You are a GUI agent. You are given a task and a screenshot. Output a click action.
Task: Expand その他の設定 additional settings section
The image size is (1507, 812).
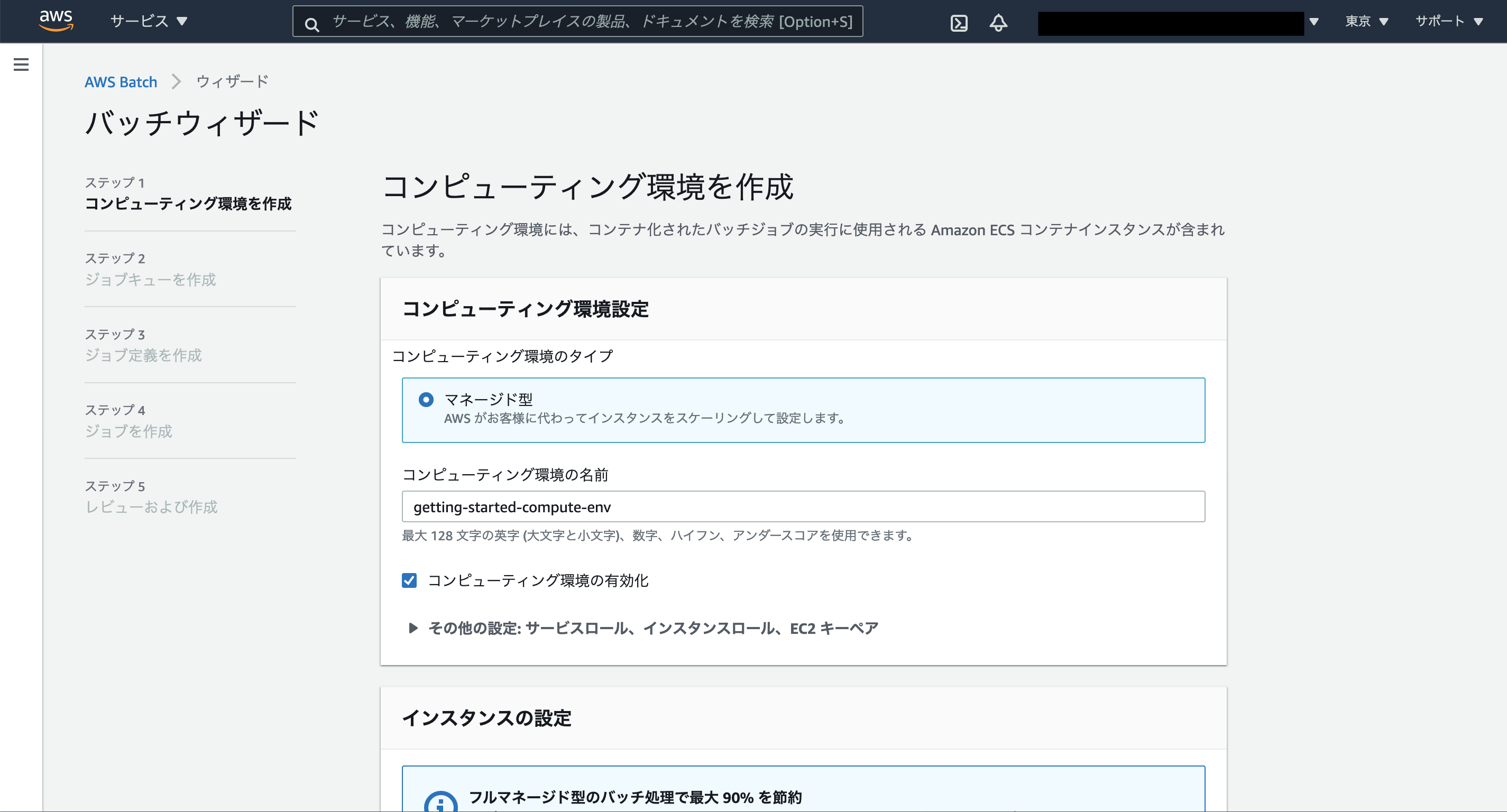643,629
